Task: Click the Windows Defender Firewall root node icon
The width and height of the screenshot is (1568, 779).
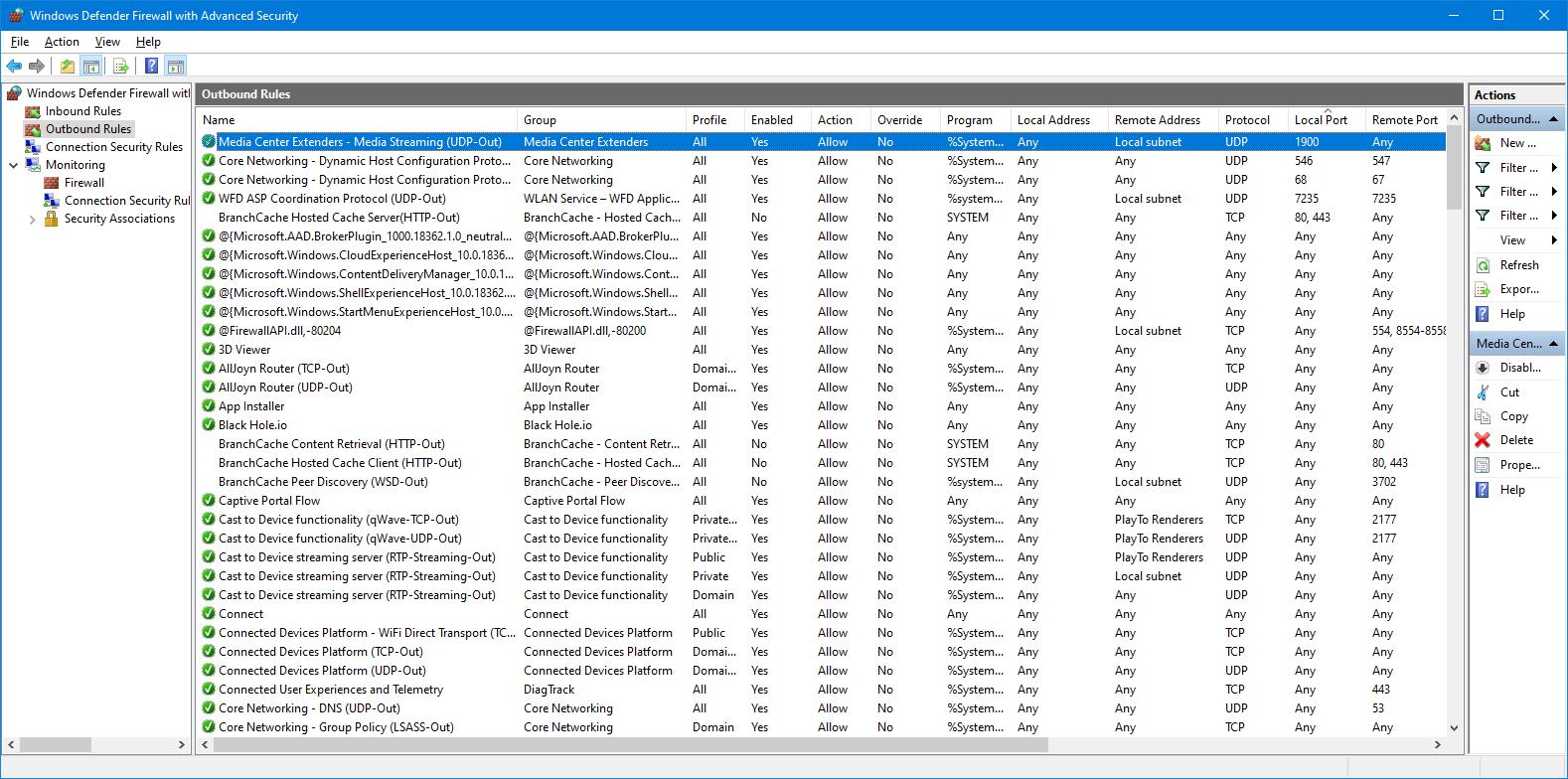Action: (x=14, y=93)
